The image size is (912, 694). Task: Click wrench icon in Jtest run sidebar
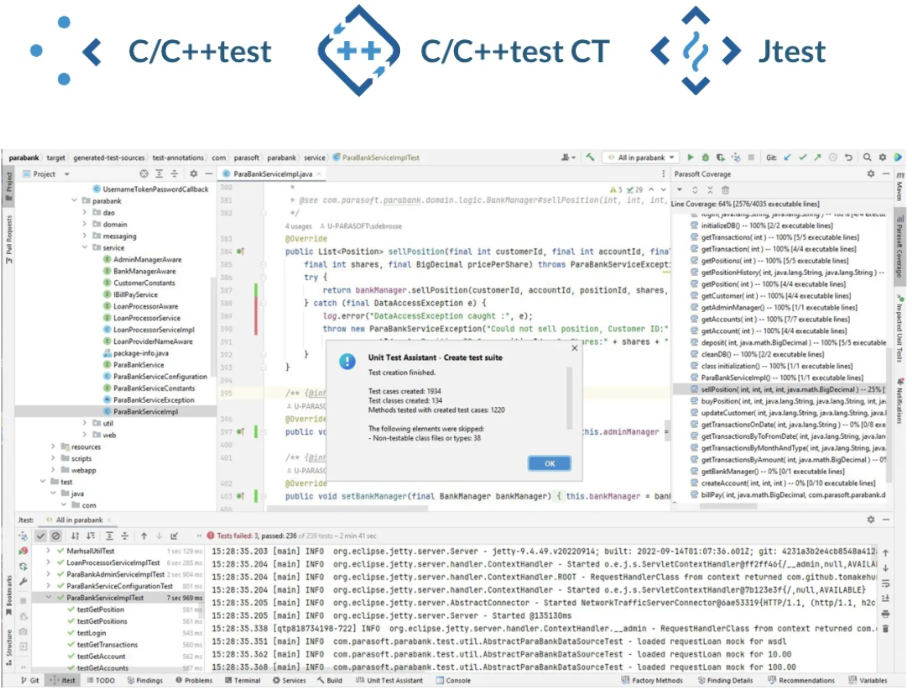23,581
